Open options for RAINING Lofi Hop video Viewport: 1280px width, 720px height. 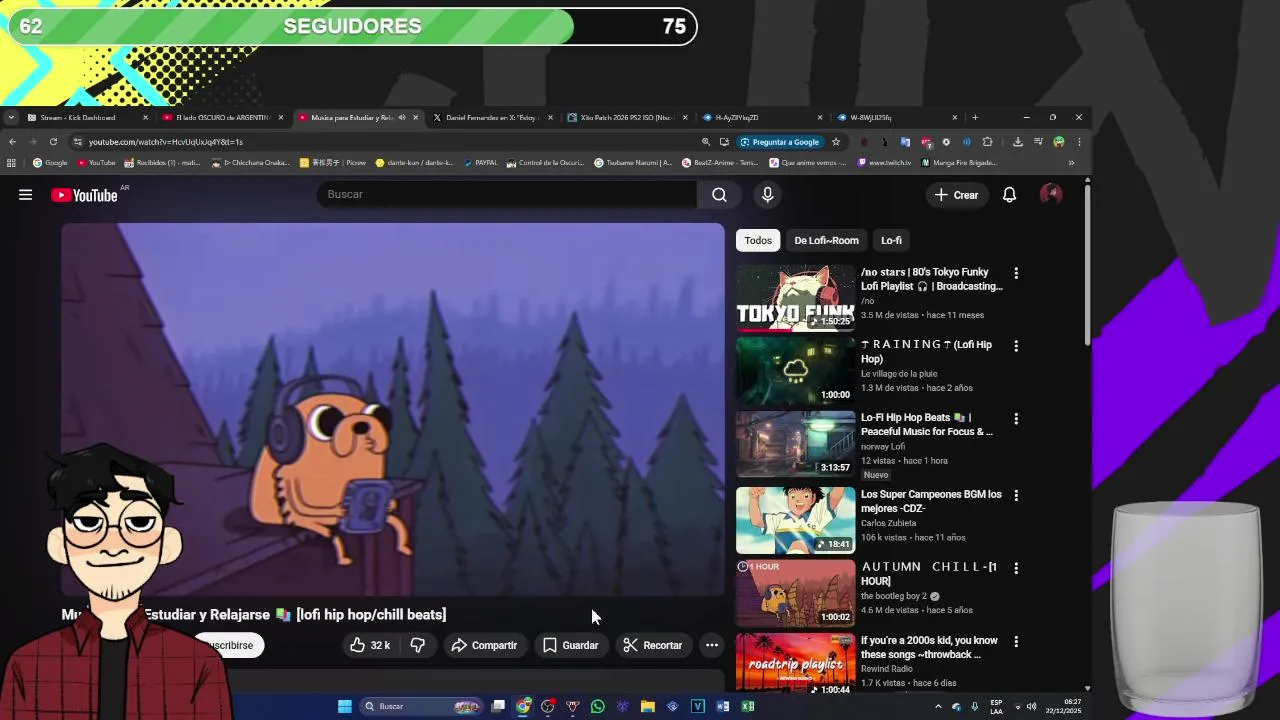tap(1016, 346)
